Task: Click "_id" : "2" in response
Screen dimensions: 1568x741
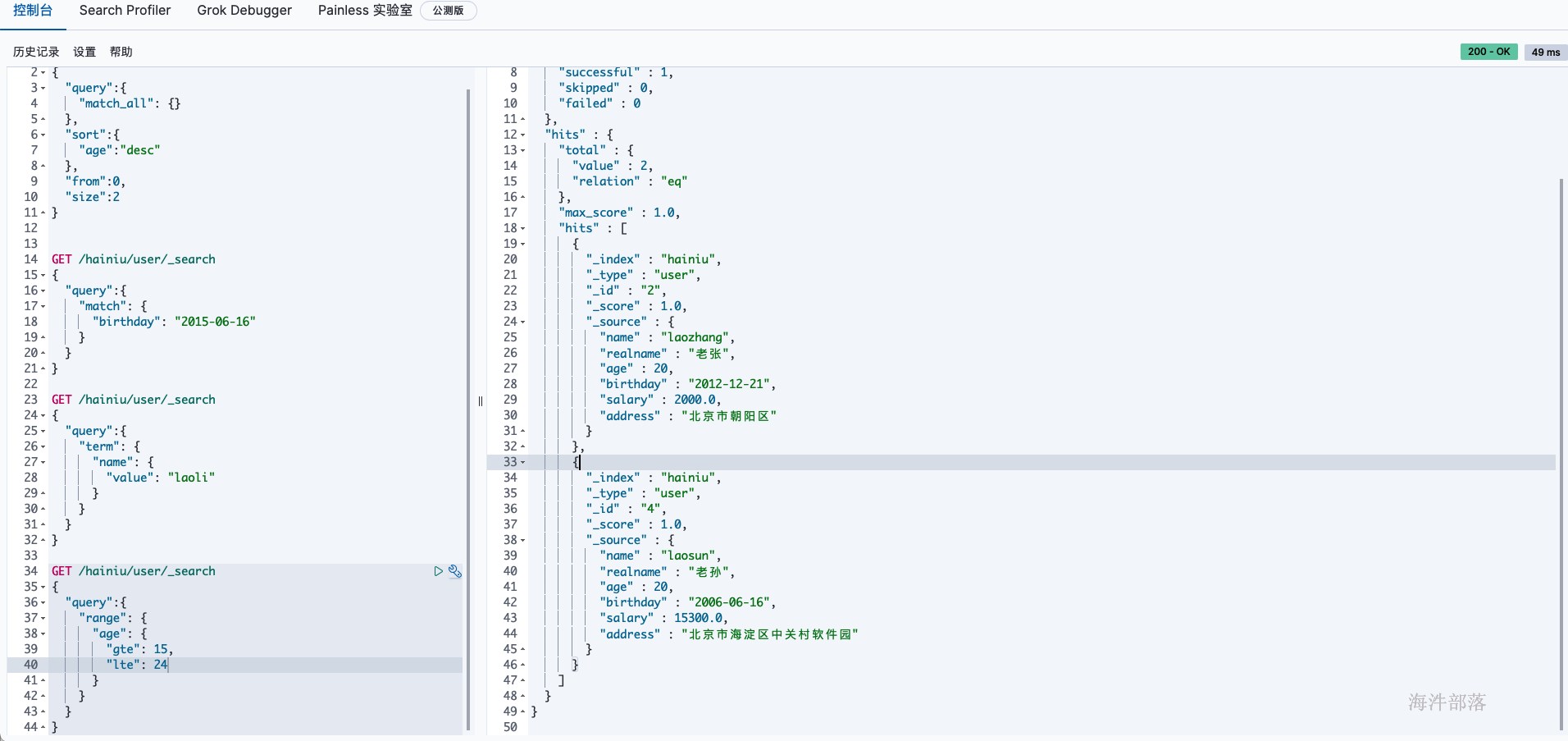Action: (x=627, y=290)
